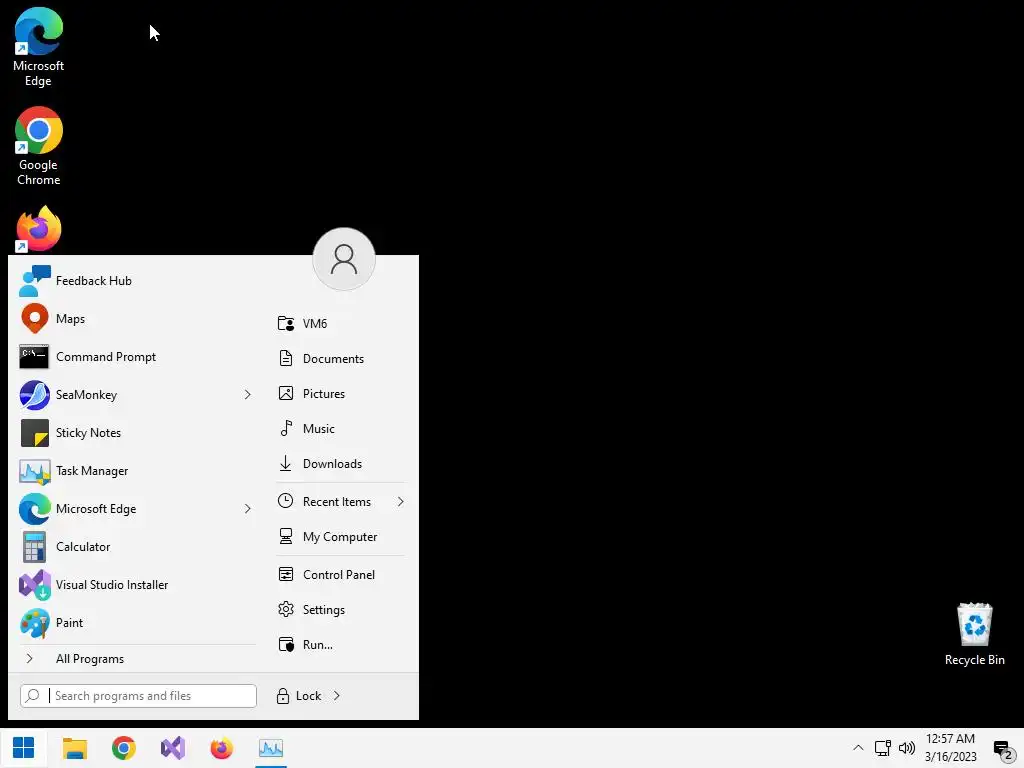Viewport: 1024px width, 768px height.
Task: Open Pictures folder link
Action: 340,394
